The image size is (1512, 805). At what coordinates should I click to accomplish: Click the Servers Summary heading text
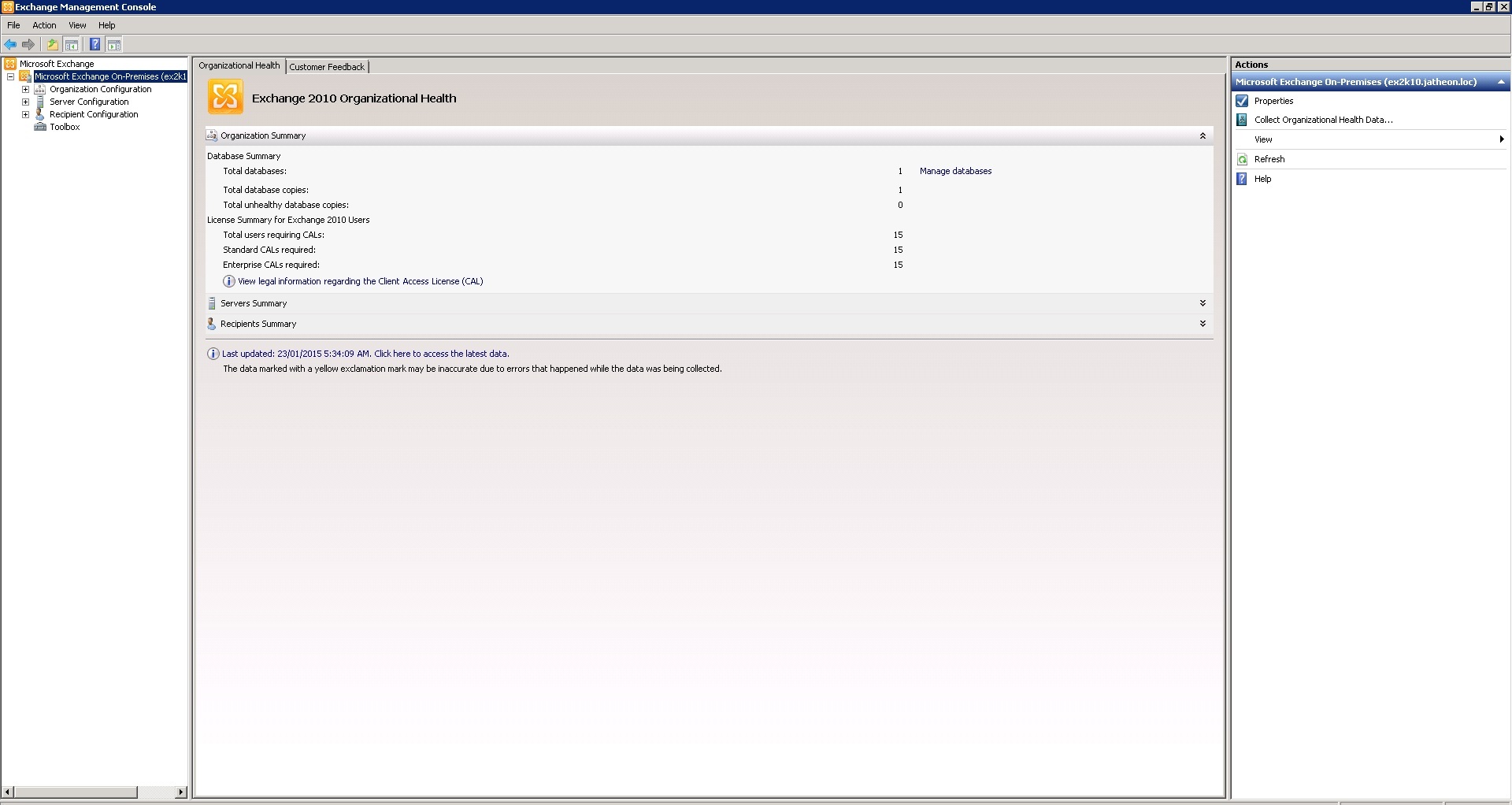254,303
